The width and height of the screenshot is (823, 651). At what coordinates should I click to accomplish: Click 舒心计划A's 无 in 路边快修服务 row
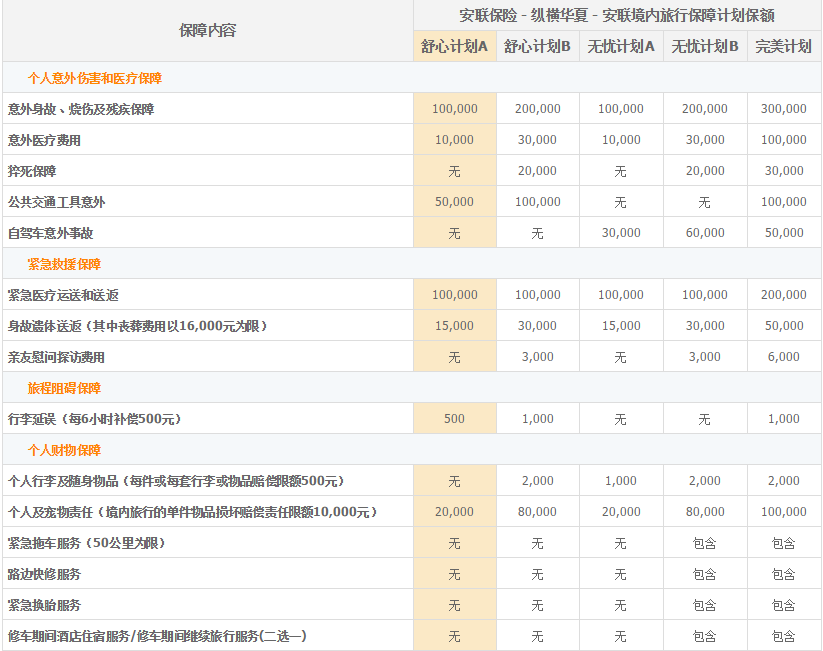point(455,574)
